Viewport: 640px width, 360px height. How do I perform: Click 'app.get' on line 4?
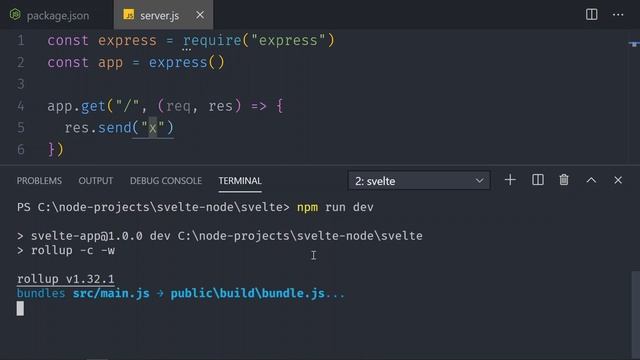[x=76, y=106]
